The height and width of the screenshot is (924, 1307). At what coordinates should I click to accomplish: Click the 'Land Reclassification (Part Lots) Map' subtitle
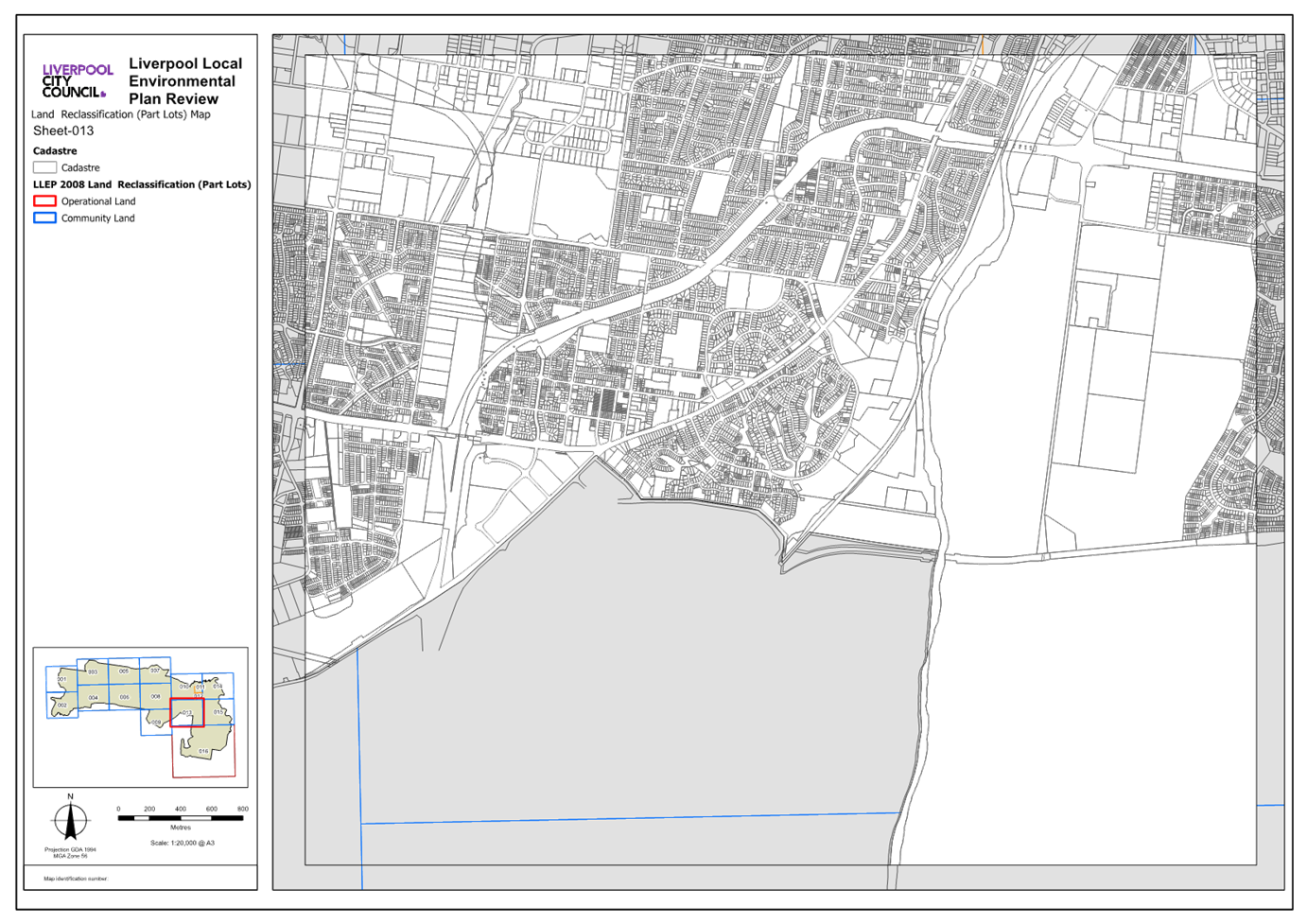[121, 113]
